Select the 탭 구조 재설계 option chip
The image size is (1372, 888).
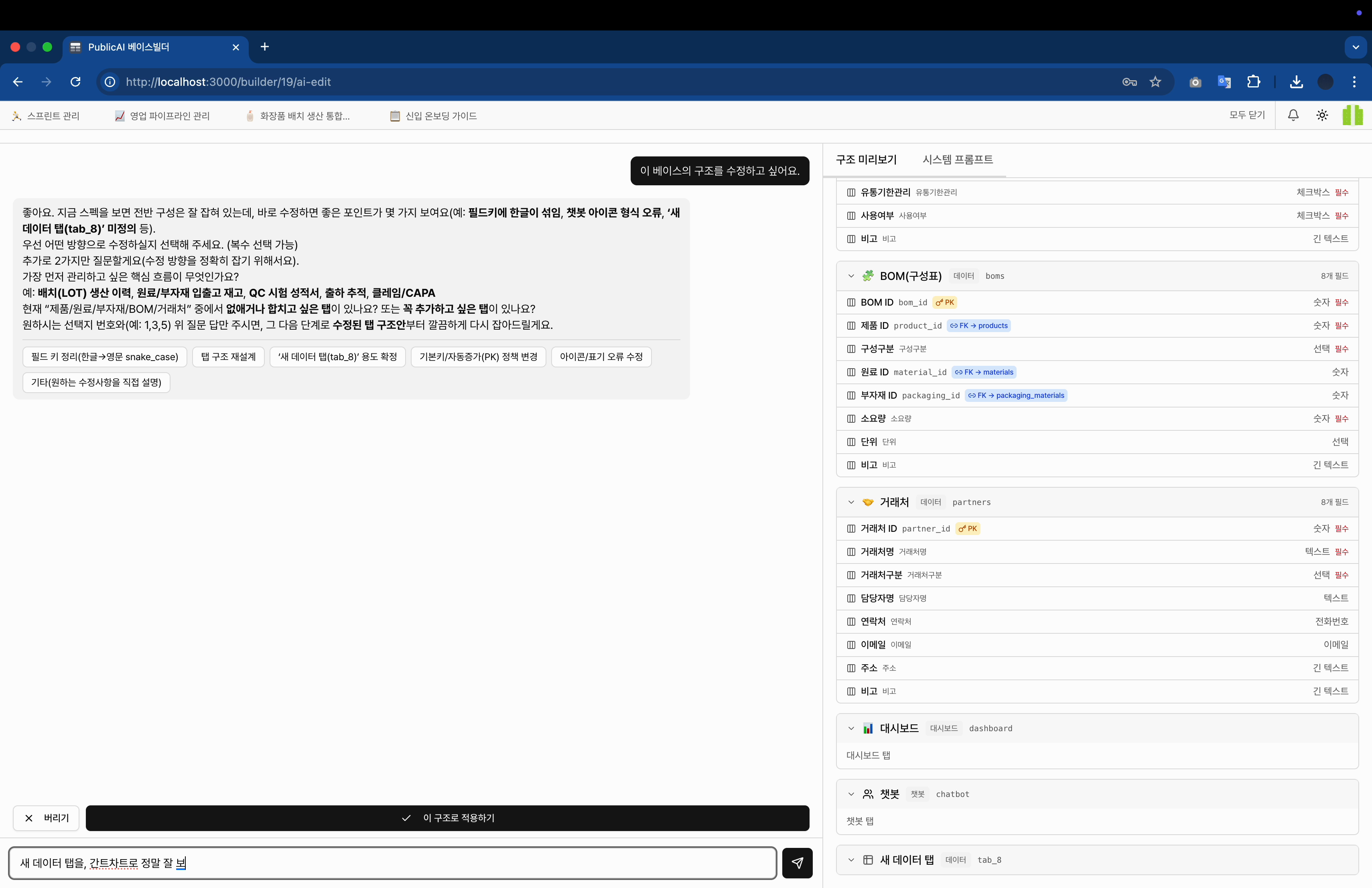pos(228,357)
